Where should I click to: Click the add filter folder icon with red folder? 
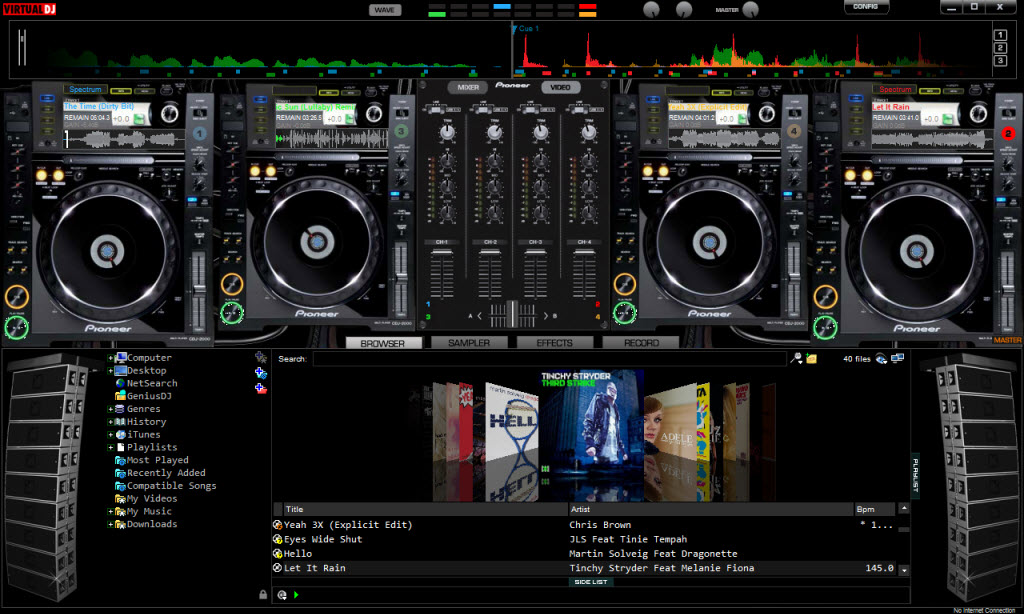261,389
